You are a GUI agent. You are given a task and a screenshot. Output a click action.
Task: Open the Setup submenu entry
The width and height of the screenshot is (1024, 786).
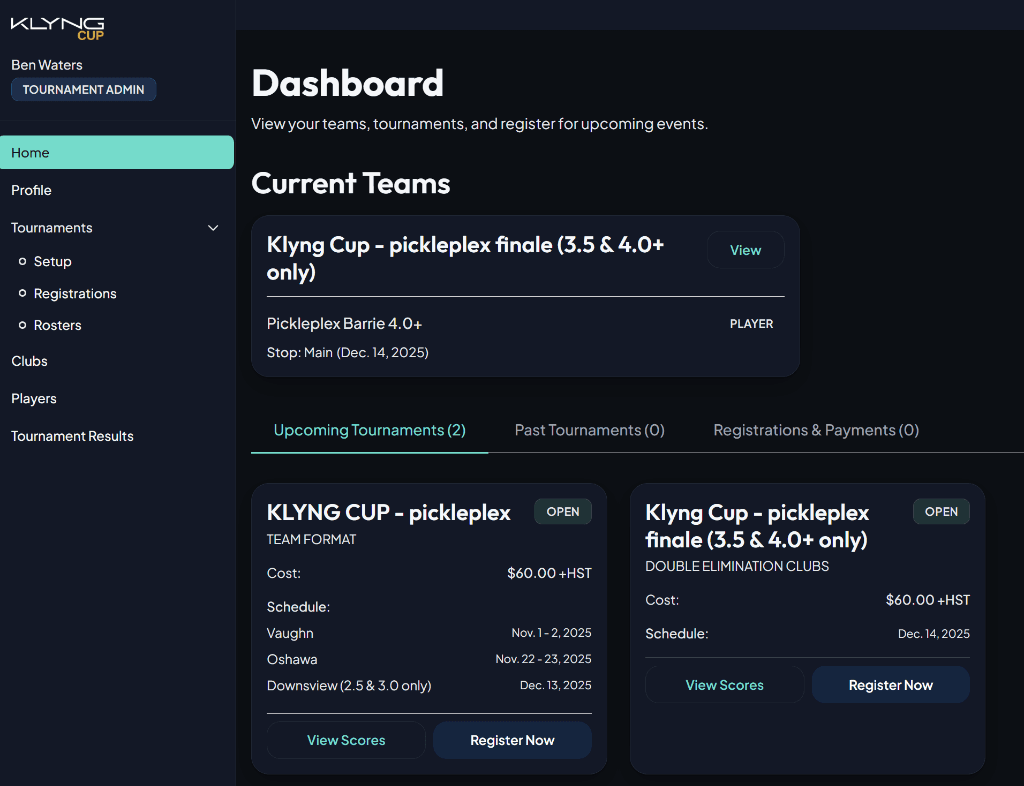(52, 261)
